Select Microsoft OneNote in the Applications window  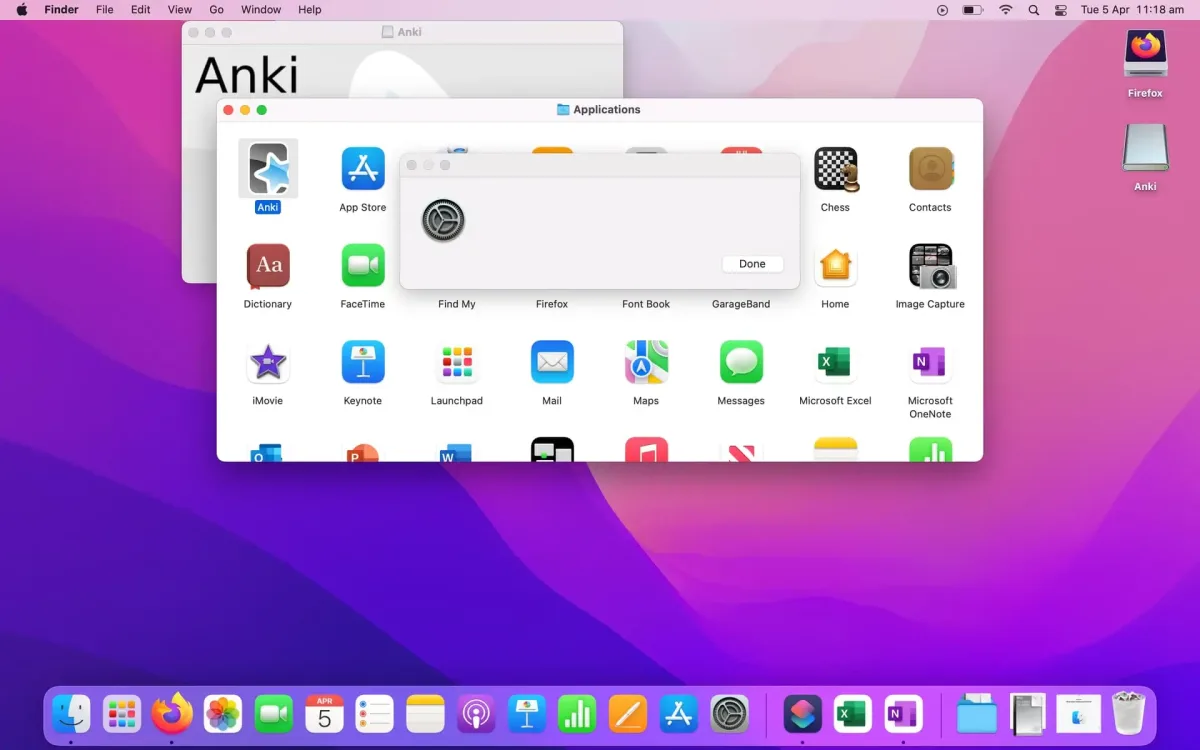[x=930, y=362]
